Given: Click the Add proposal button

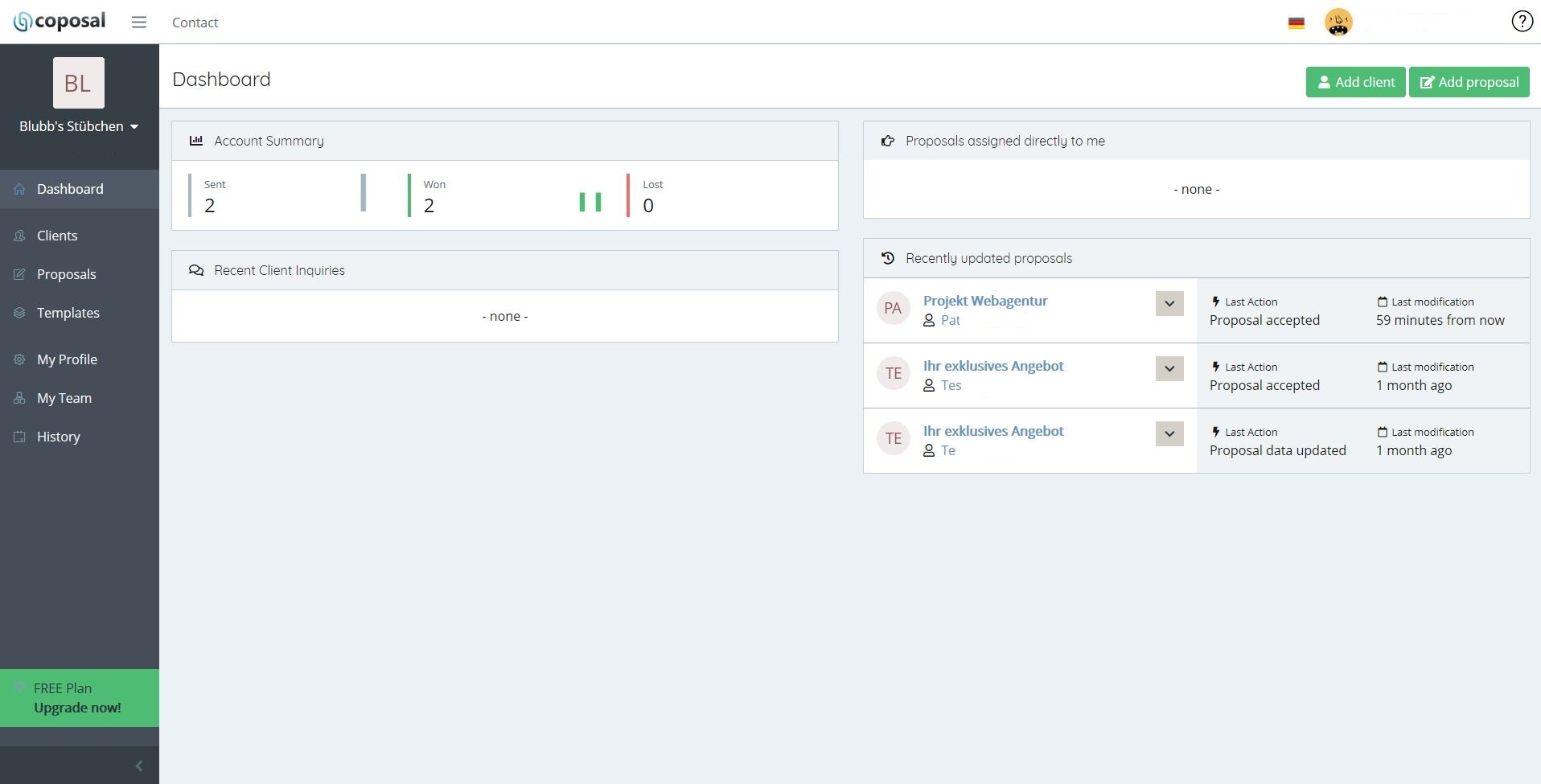Looking at the screenshot, I should point(1469,82).
